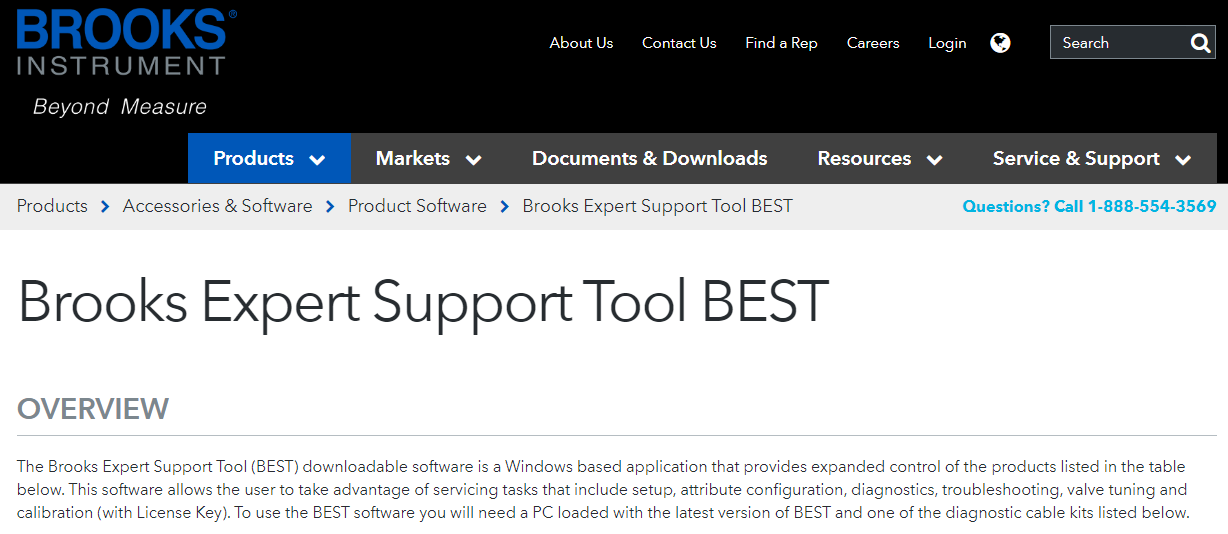The height and width of the screenshot is (534, 1228).
Task: Expand the Service & Support chevron
Action: pos(1183,160)
